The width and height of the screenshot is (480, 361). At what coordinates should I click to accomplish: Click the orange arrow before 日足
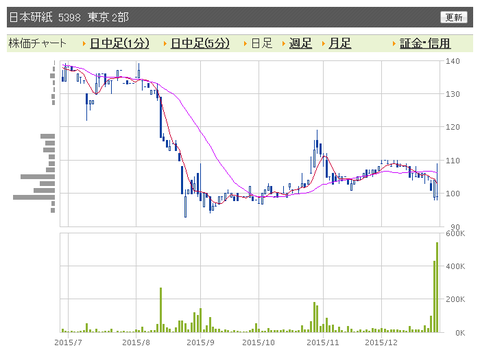(245, 44)
